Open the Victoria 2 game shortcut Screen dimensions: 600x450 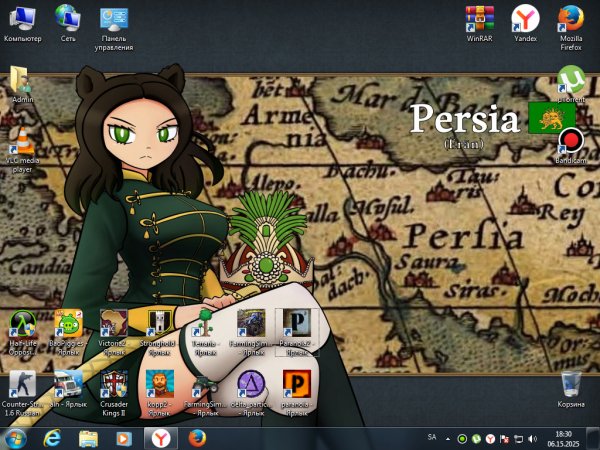[x=114, y=324]
